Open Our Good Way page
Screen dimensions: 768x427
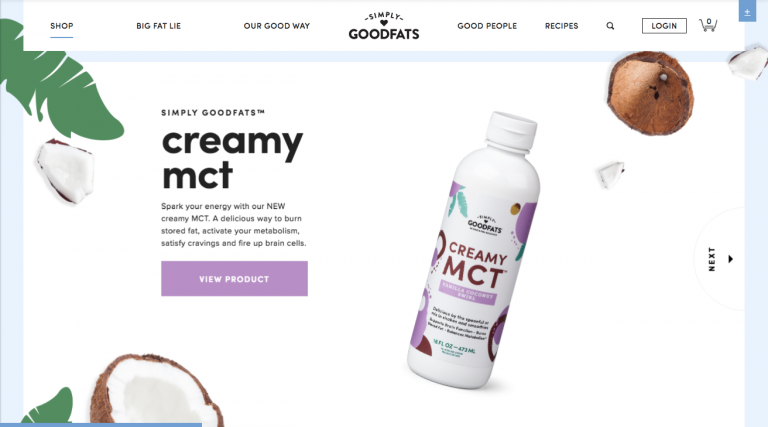(277, 26)
